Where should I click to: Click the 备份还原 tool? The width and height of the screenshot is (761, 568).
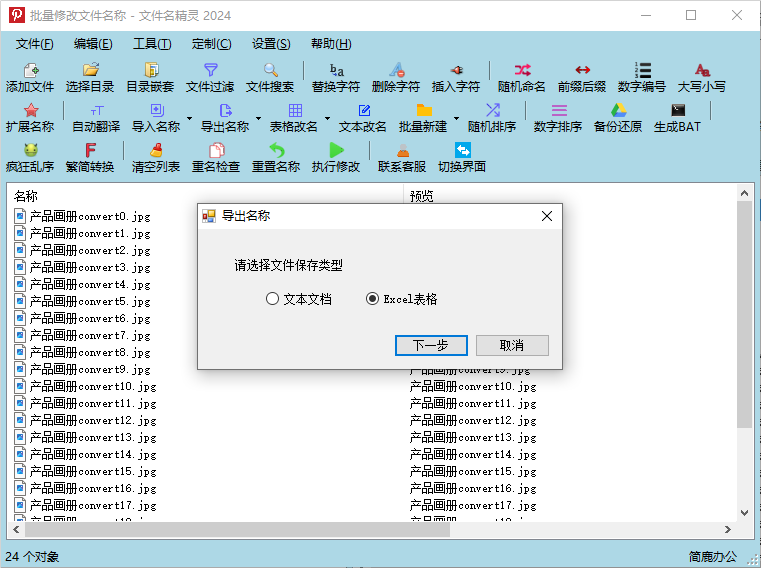click(618, 118)
